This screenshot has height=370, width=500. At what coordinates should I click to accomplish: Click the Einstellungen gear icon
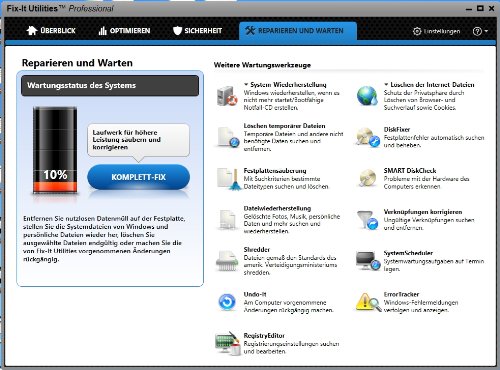coord(417,31)
